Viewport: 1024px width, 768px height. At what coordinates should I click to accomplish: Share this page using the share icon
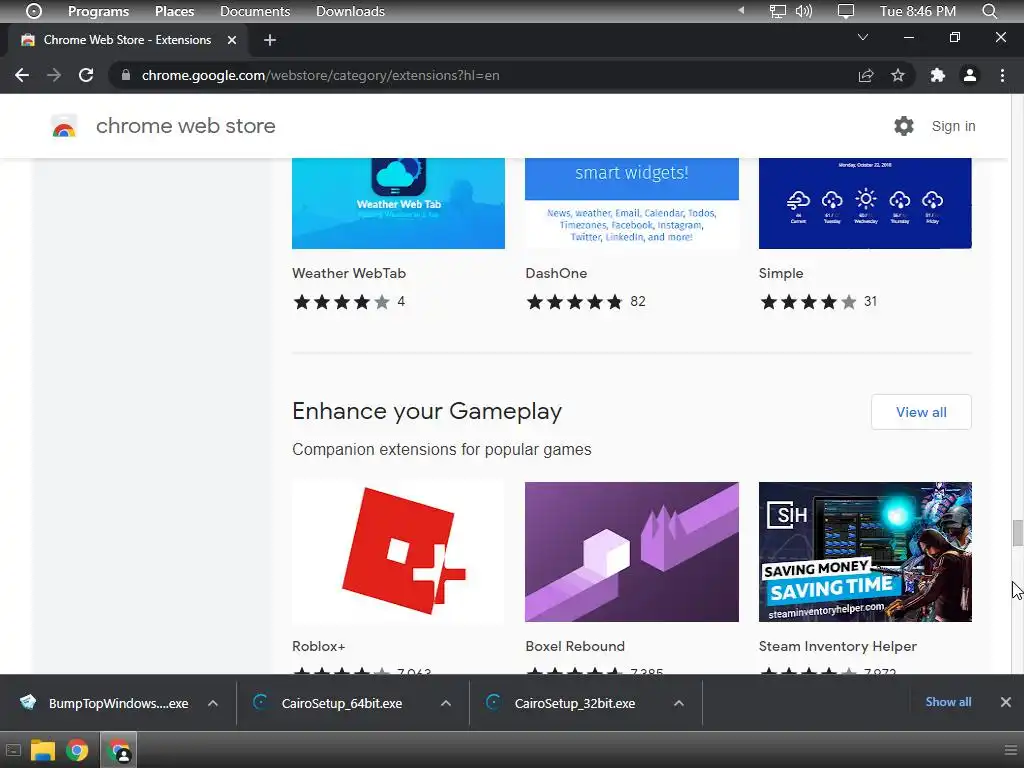(866, 75)
